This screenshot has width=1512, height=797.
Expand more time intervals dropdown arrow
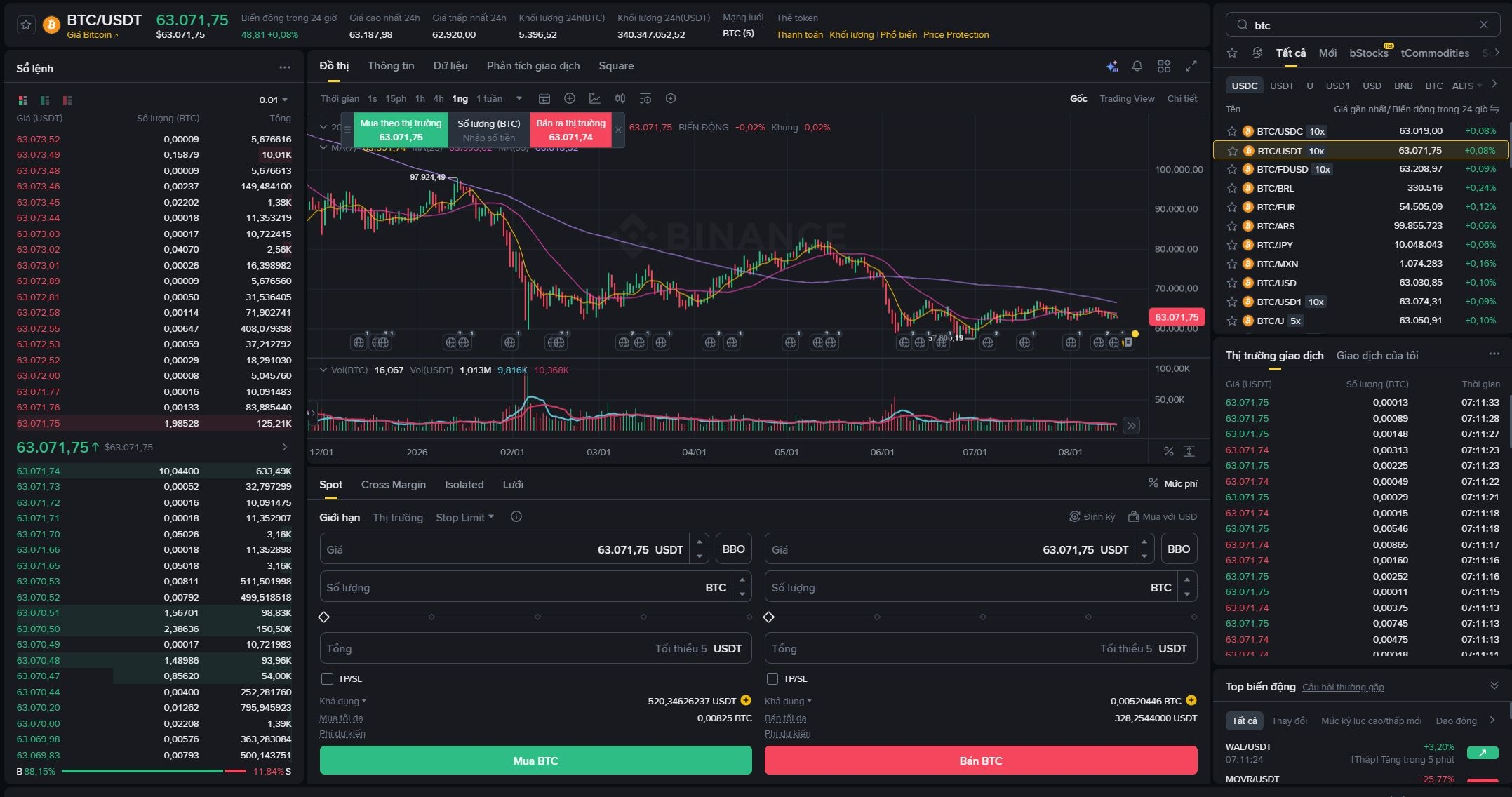point(519,98)
